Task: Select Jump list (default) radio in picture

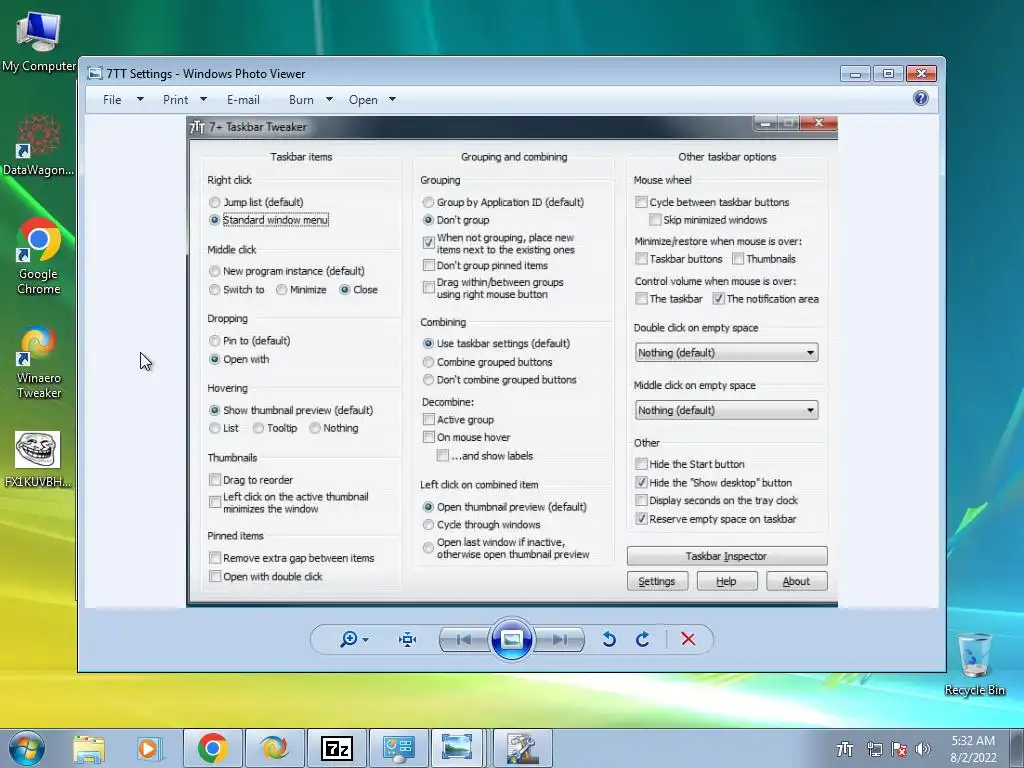Action: (214, 202)
